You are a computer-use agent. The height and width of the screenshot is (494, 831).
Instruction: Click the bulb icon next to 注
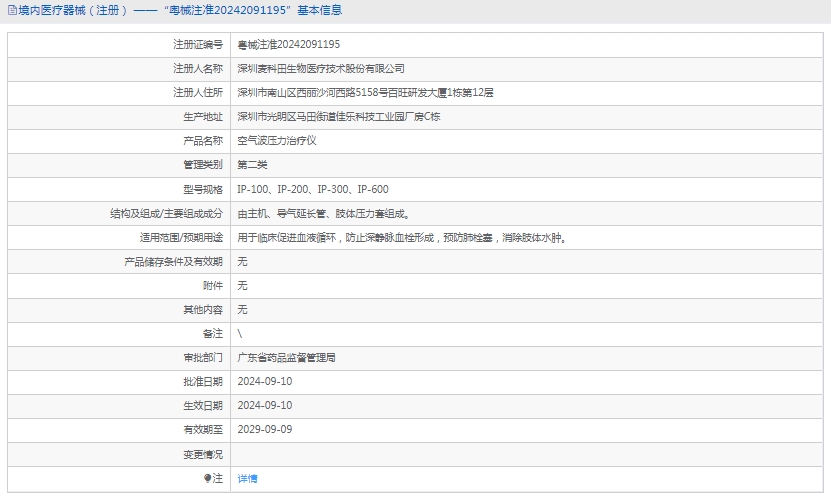[208, 478]
